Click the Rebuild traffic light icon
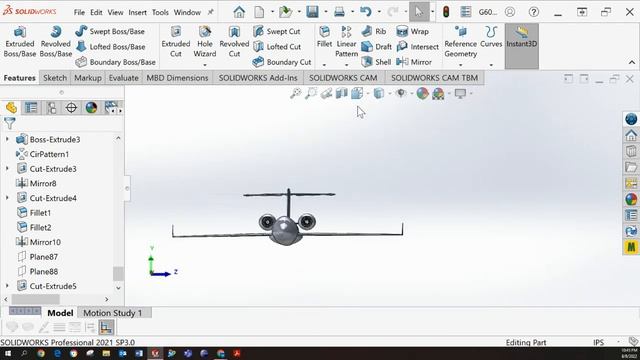This screenshot has width=640, height=360. [x=446, y=12]
